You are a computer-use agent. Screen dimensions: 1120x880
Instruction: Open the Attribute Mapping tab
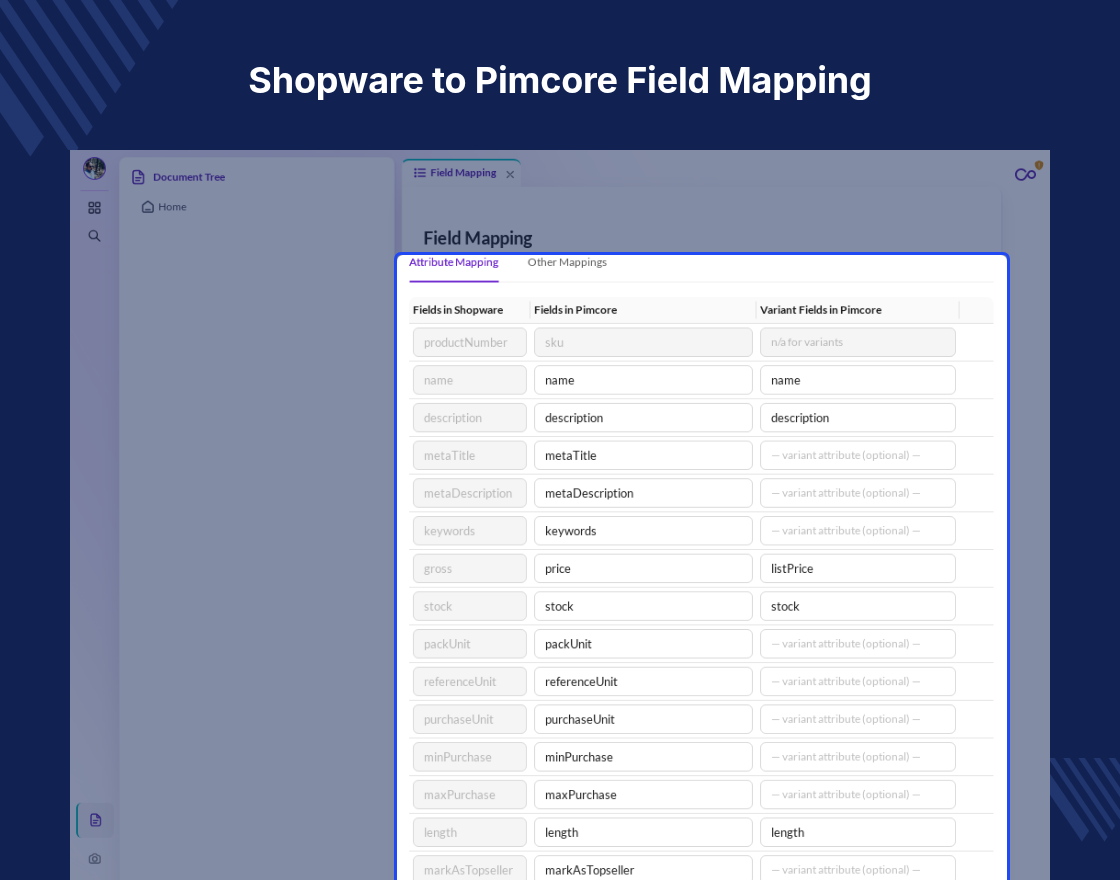(454, 263)
